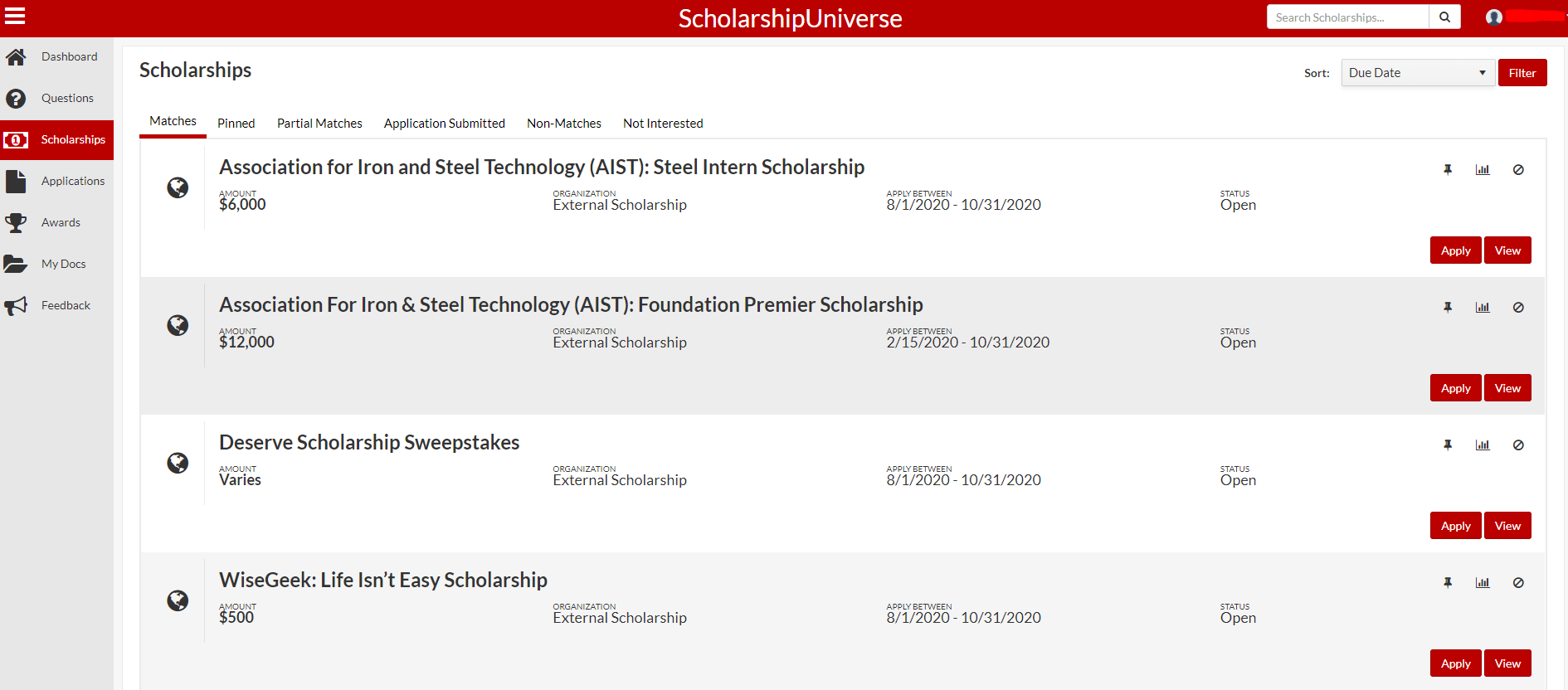This screenshot has width=1568, height=690.
Task: Pin the WiseGeek Life Isn't Easy Scholarship
Action: (1448, 583)
